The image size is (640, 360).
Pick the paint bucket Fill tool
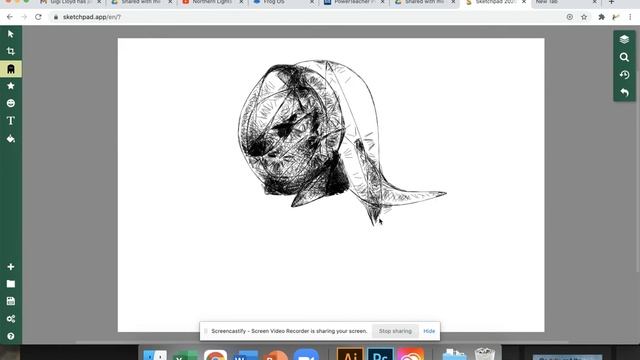[x=11, y=139]
